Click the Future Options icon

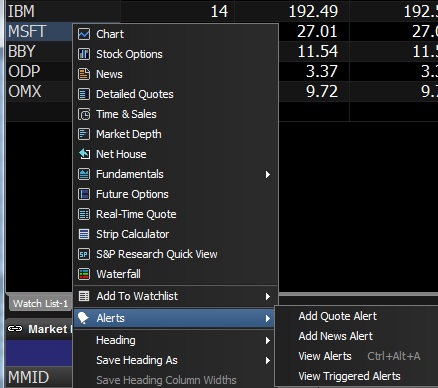point(84,194)
